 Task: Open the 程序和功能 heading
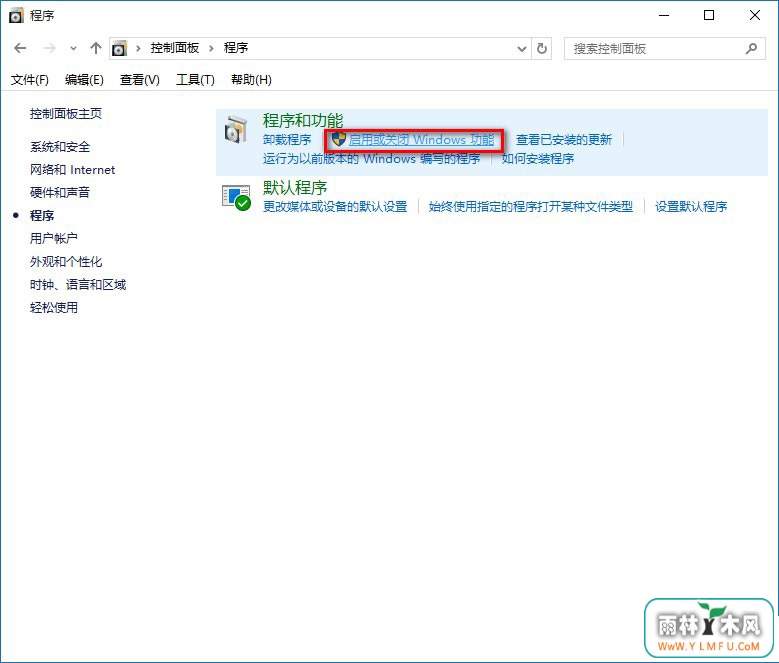(303, 120)
